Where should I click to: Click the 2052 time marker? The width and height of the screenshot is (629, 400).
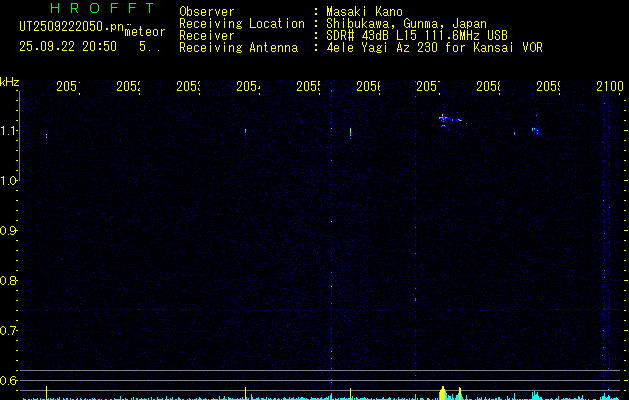pyautogui.click(x=128, y=87)
